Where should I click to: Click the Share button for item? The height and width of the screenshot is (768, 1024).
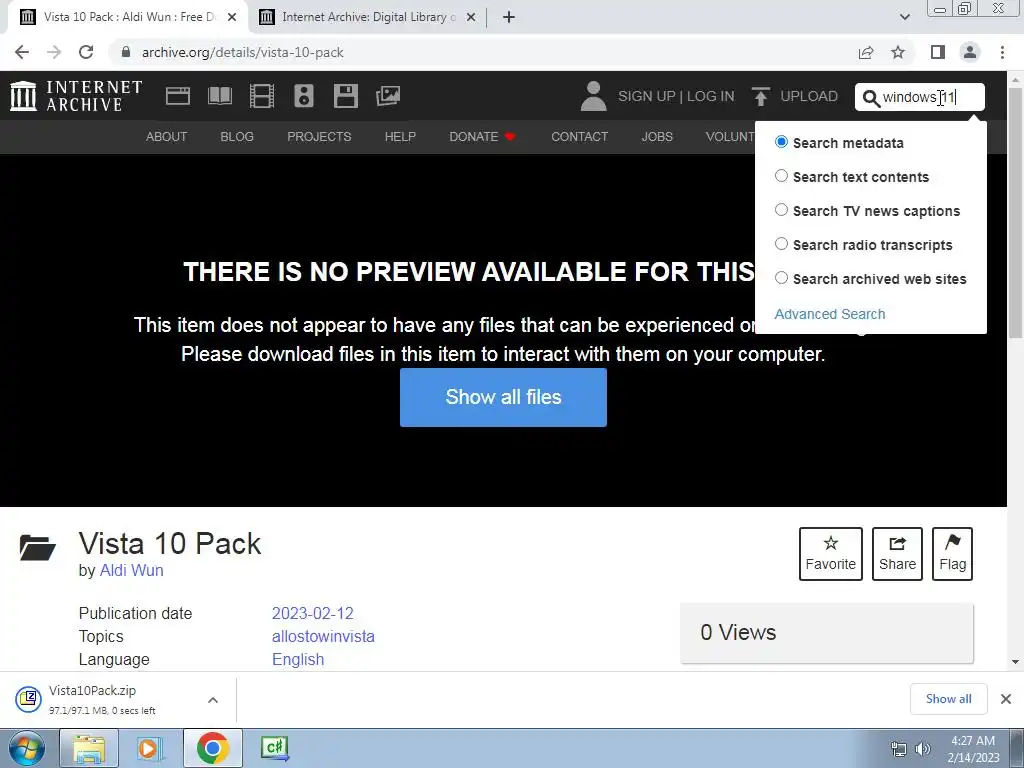[897, 554]
